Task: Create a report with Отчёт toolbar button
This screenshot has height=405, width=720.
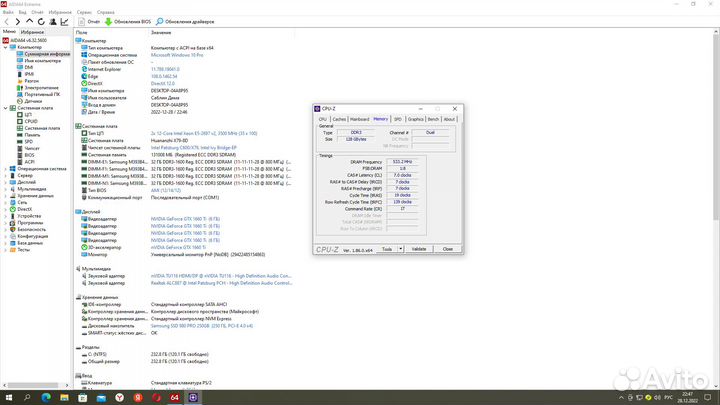Action: [89, 22]
